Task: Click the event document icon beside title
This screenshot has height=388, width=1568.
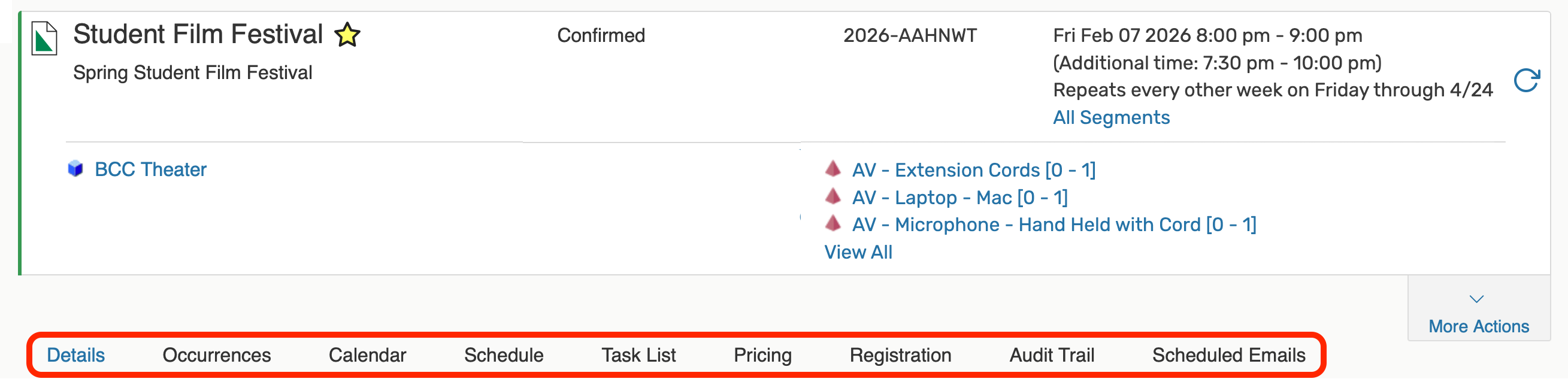Action: 44,38
